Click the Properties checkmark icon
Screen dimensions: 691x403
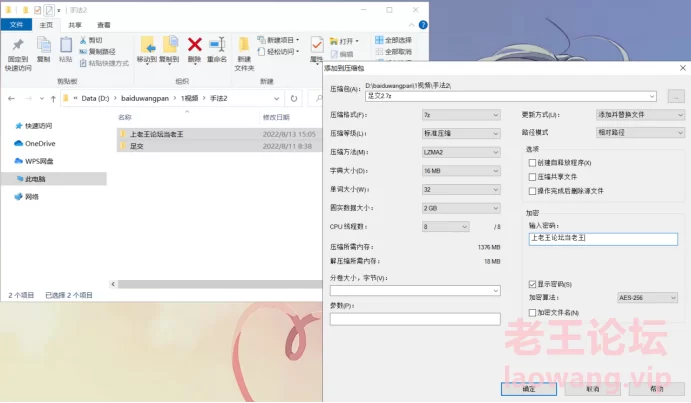click(x=316, y=45)
